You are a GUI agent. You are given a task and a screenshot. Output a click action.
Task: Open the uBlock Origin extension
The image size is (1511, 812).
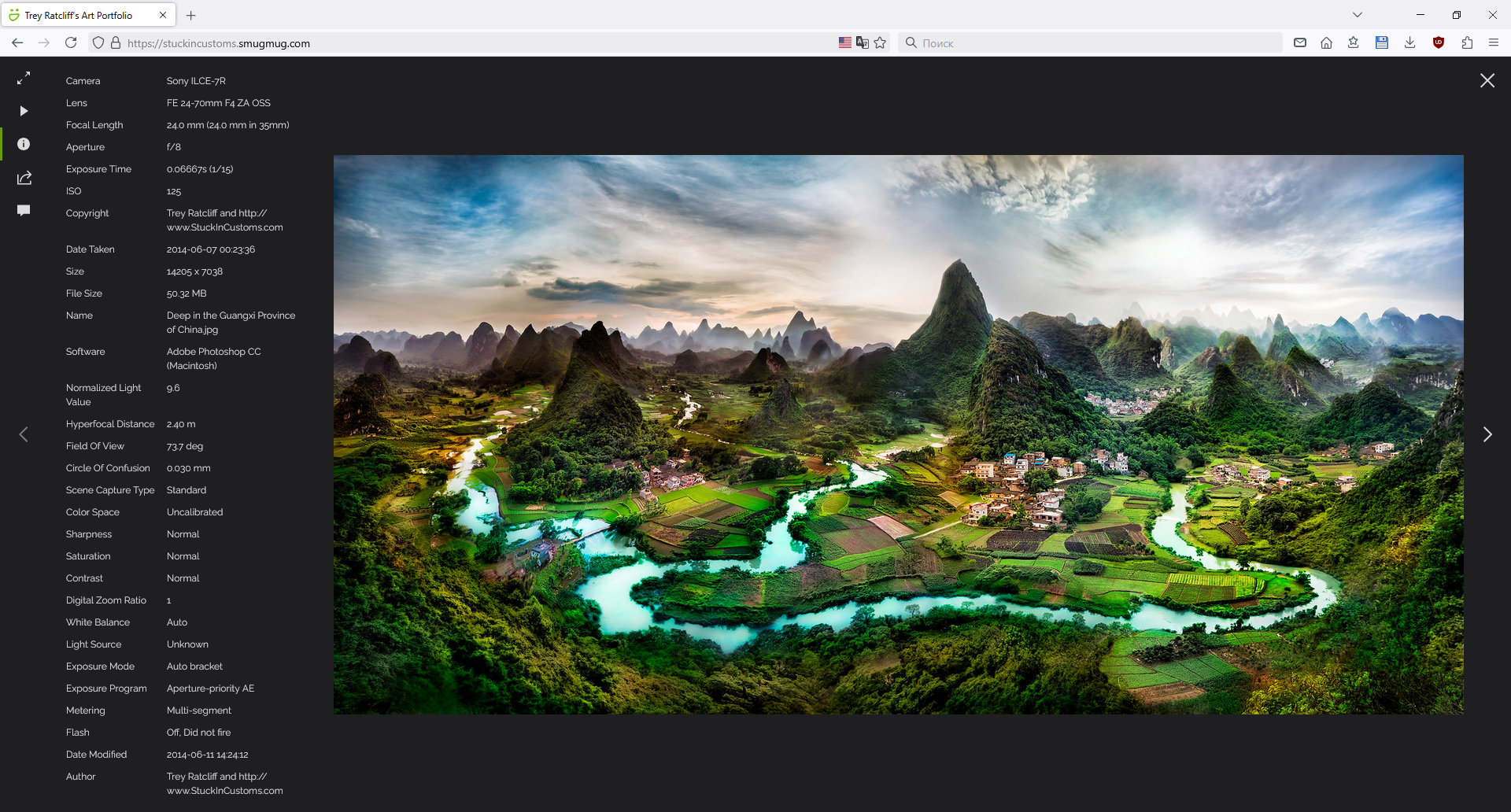[1438, 42]
